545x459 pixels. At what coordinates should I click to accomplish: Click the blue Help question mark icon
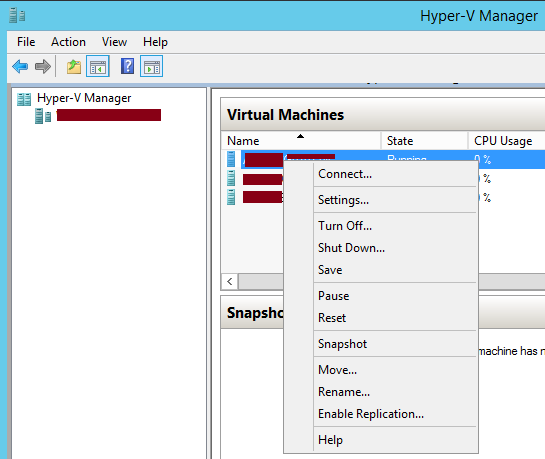pos(127,66)
